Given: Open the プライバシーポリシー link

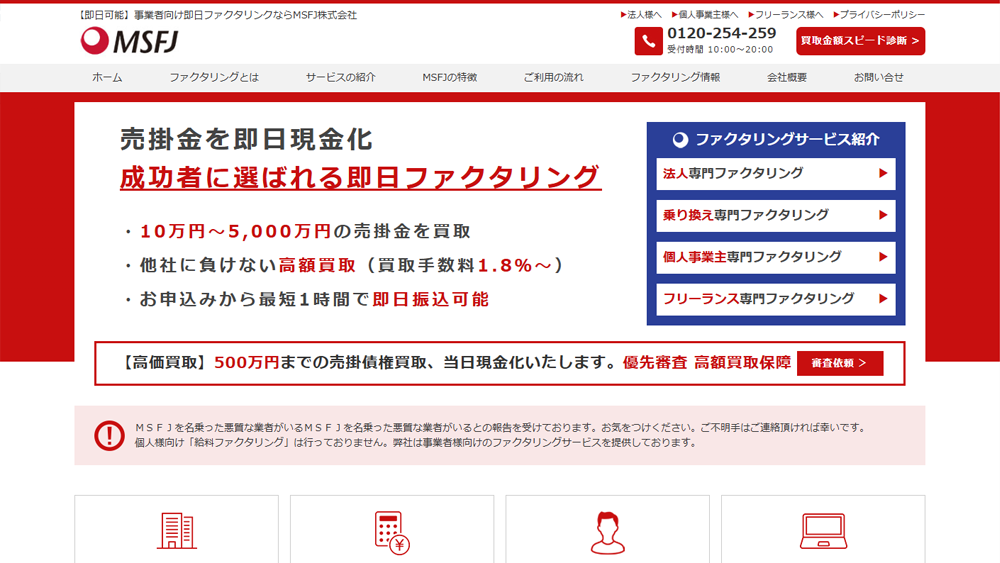Looking at the screenshot, I should click(x=879, y=14).
